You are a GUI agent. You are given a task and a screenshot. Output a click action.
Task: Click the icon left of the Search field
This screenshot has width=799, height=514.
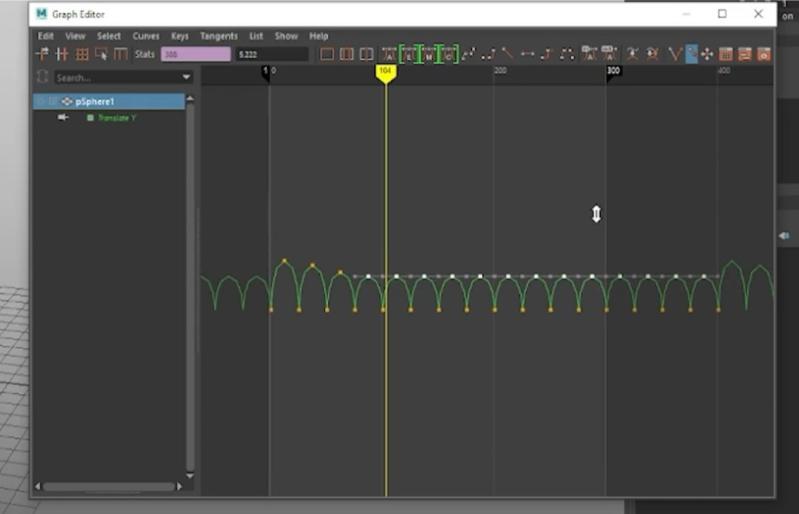(x=42, y=77)
